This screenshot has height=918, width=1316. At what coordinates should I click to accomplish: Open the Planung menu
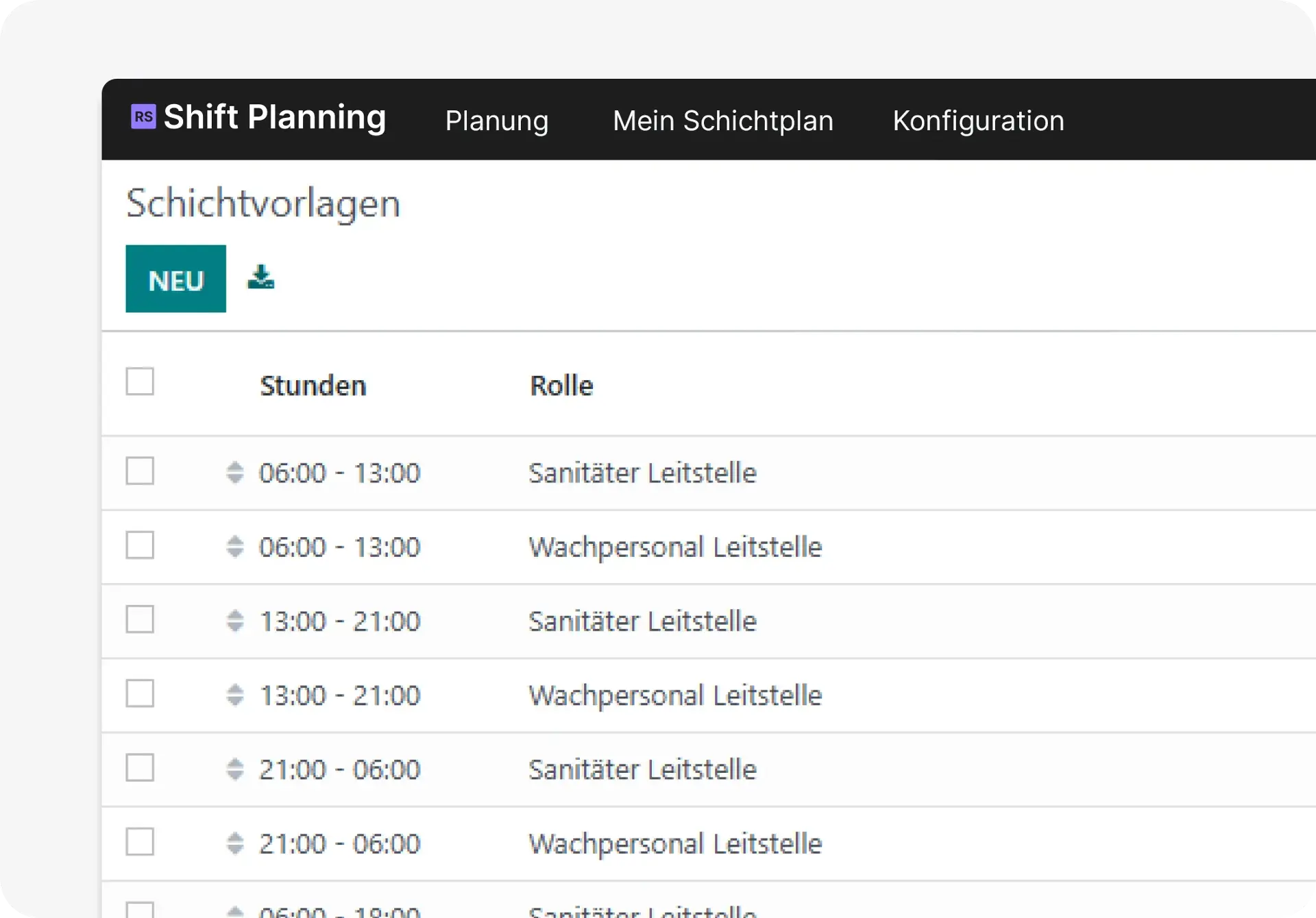(497, 121)
